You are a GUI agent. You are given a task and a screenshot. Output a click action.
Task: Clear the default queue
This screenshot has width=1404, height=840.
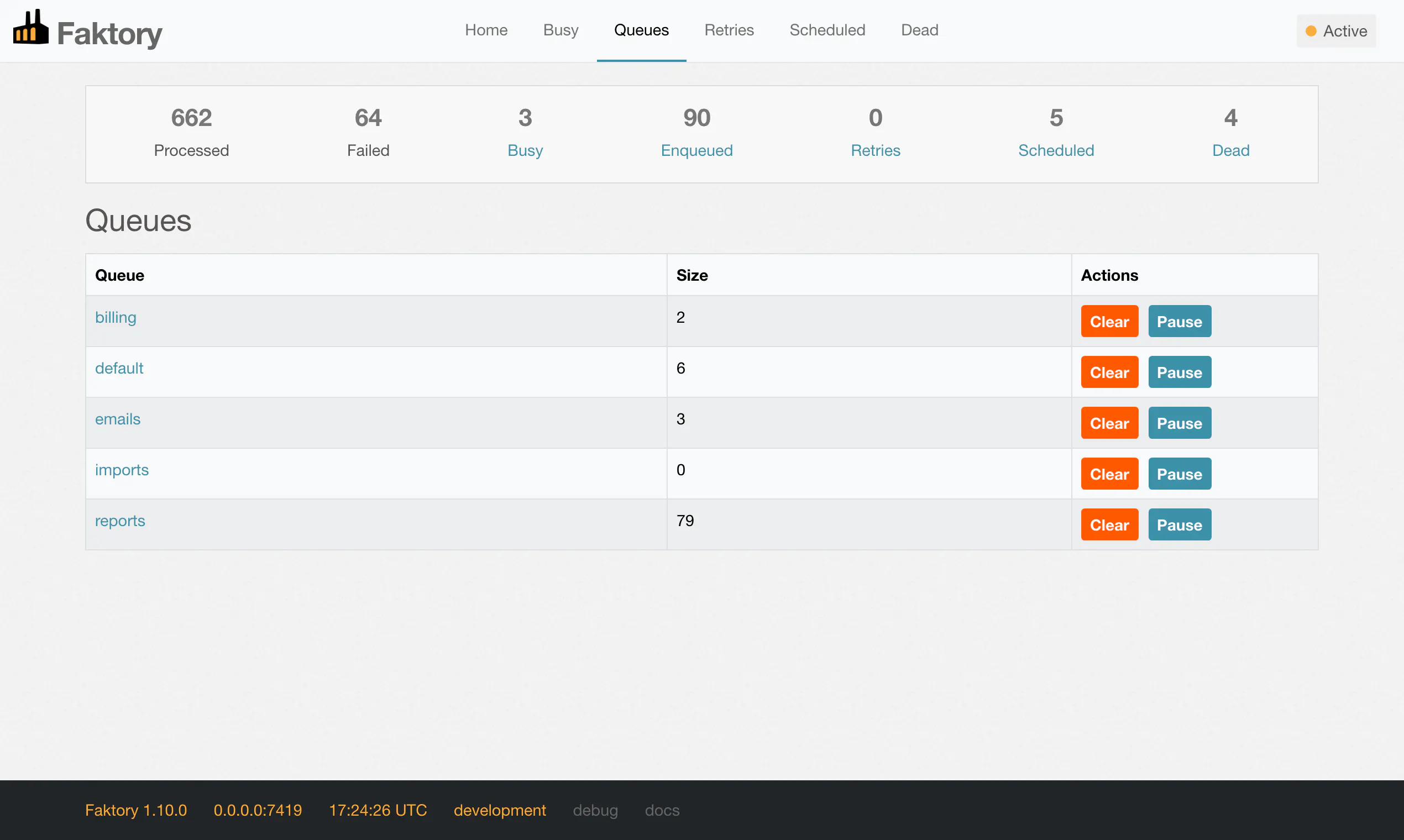(1109, 372)
